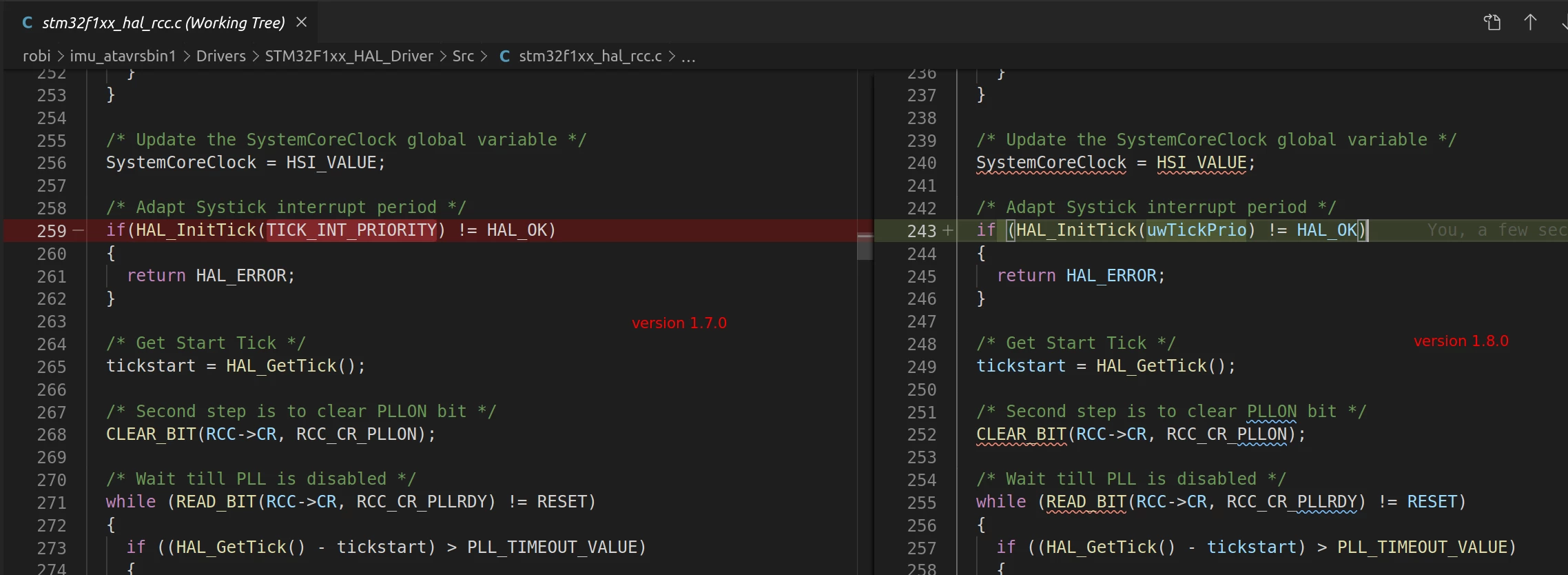The height and width of the screenshot is (575, 1568).
Task: Click the 'Wait till PLL is disabled' comment on right
Action: [1131, 479]
